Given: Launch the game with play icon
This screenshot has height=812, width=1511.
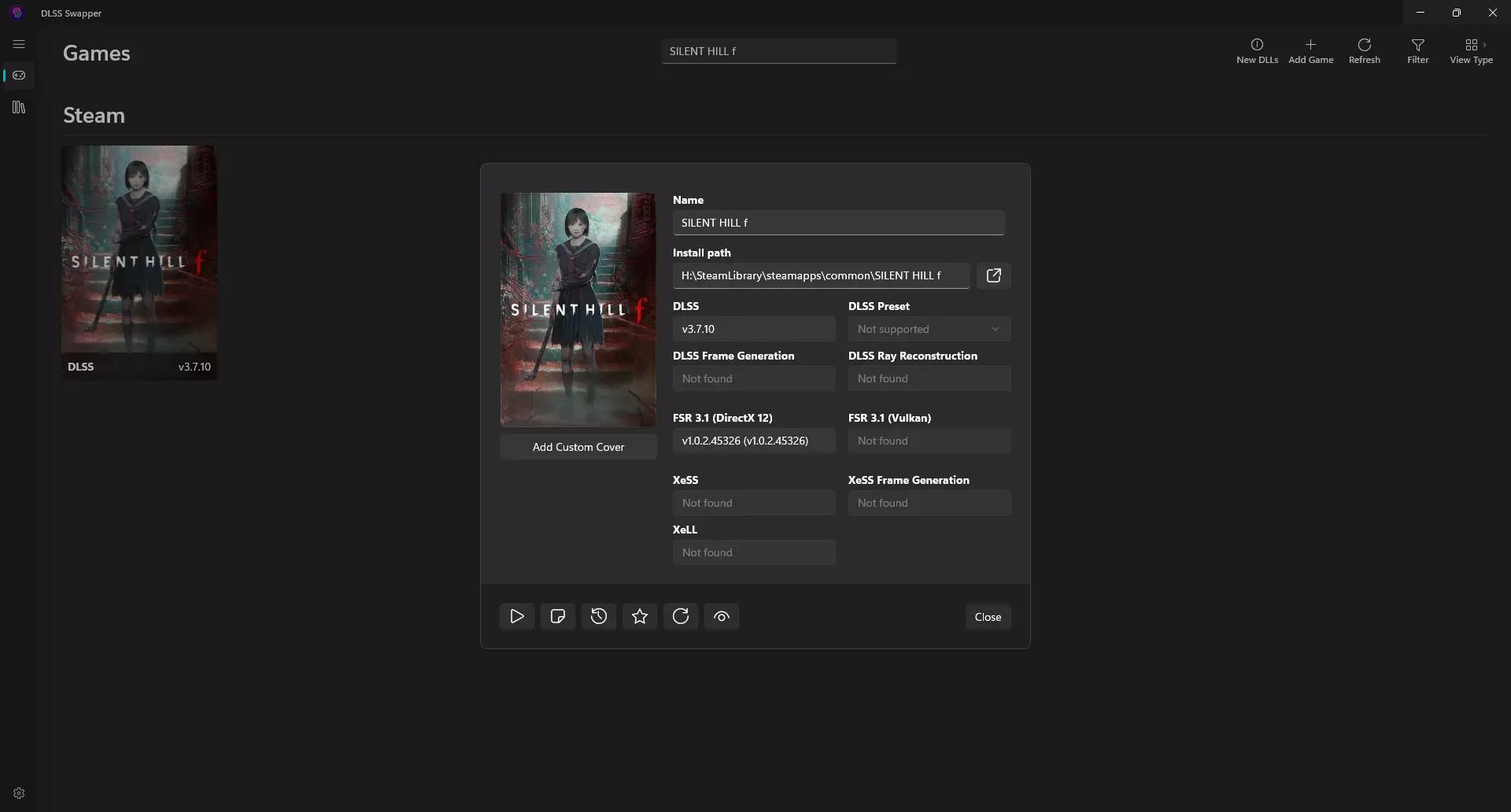Looking at the screenshot, I should coord(517,616).
